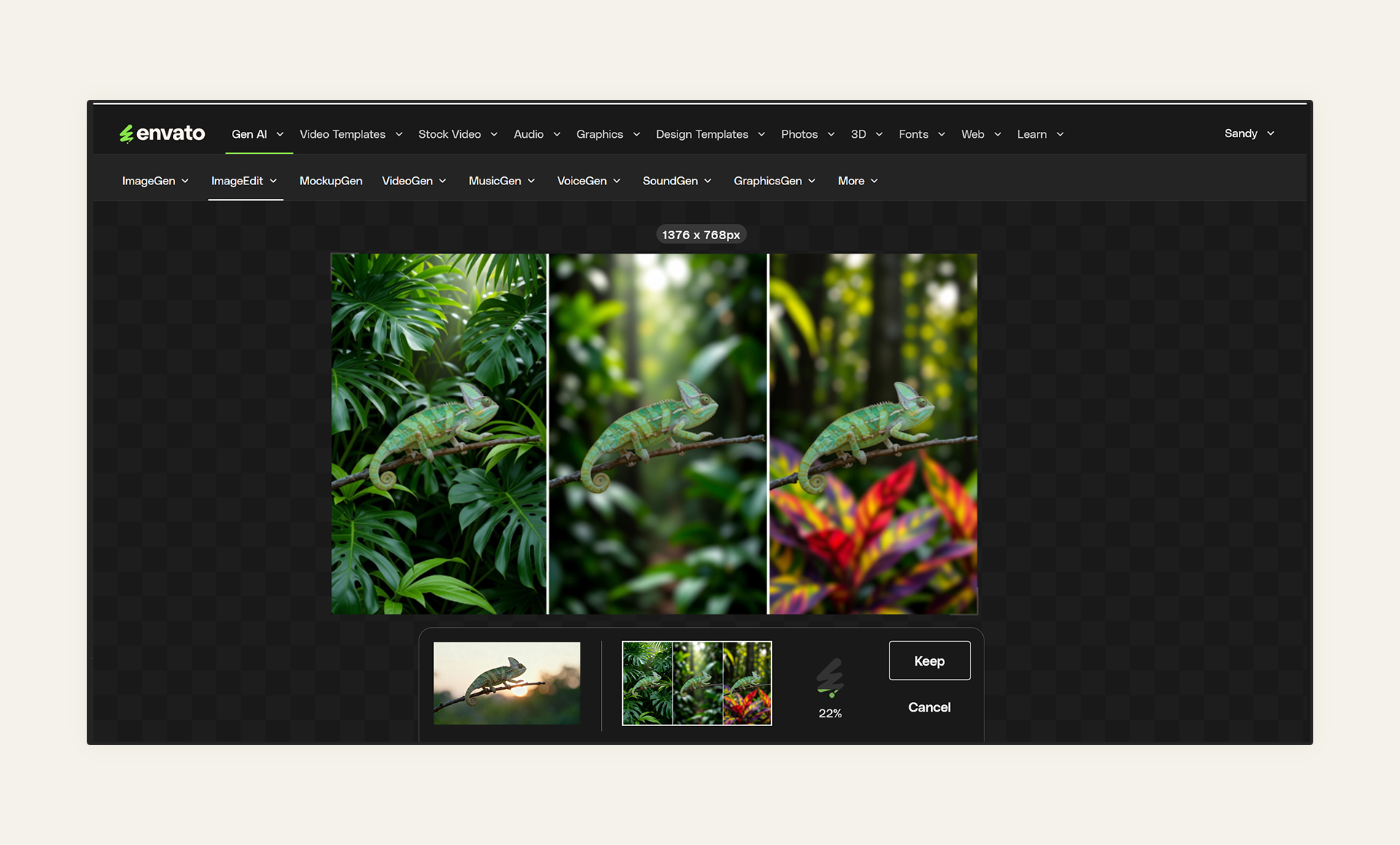Open the ImageGen tab dropdown

coord(155,181)
